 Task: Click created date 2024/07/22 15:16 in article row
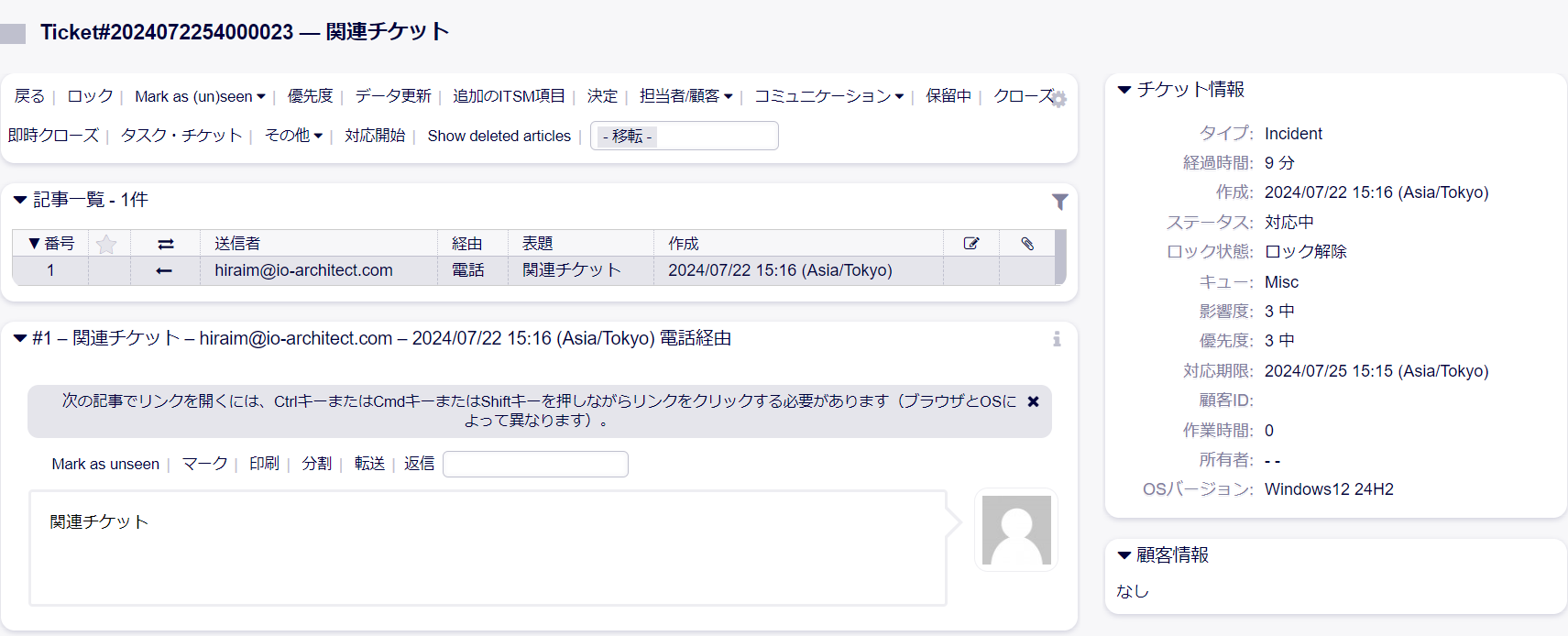click(780, 270)
